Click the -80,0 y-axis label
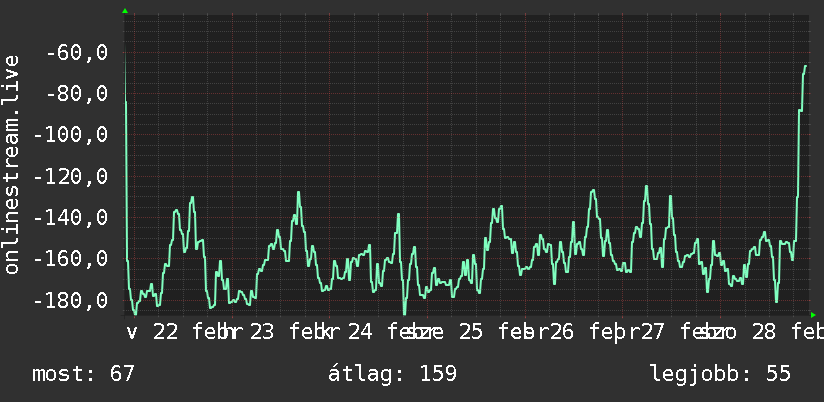 click(77, 94)
